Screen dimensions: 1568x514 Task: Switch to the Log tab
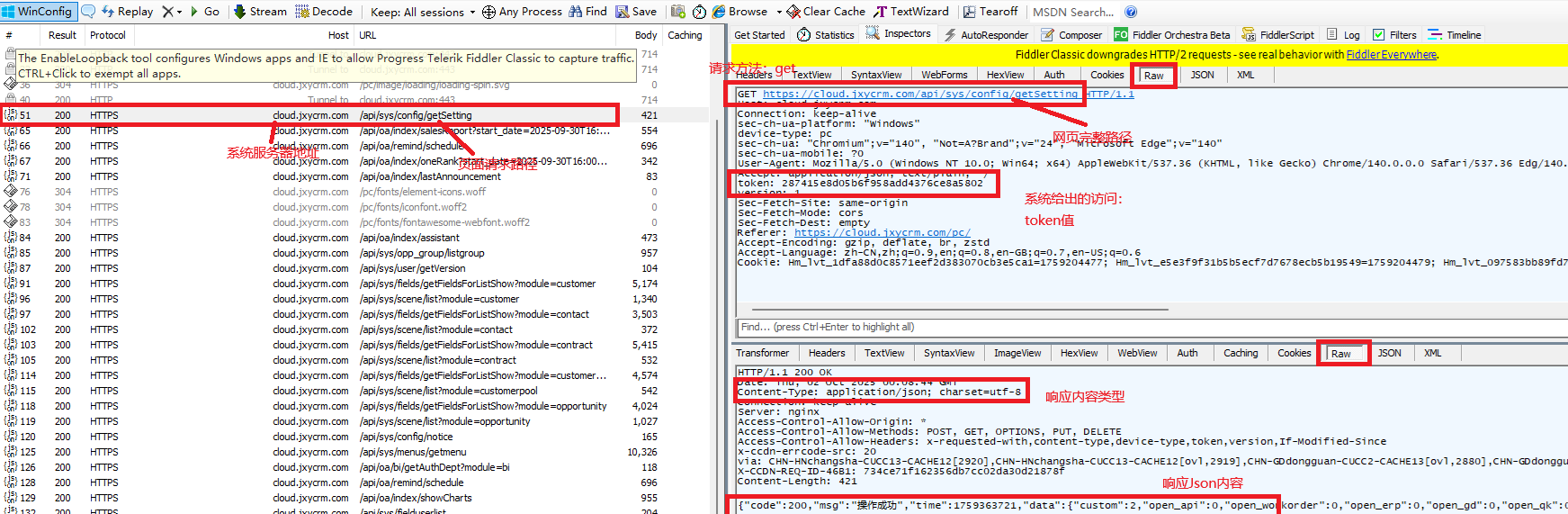pos(1343,35)
